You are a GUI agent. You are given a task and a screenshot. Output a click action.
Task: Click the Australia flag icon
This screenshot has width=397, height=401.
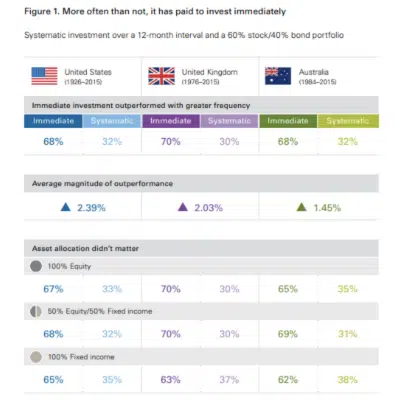pos(278,76)
